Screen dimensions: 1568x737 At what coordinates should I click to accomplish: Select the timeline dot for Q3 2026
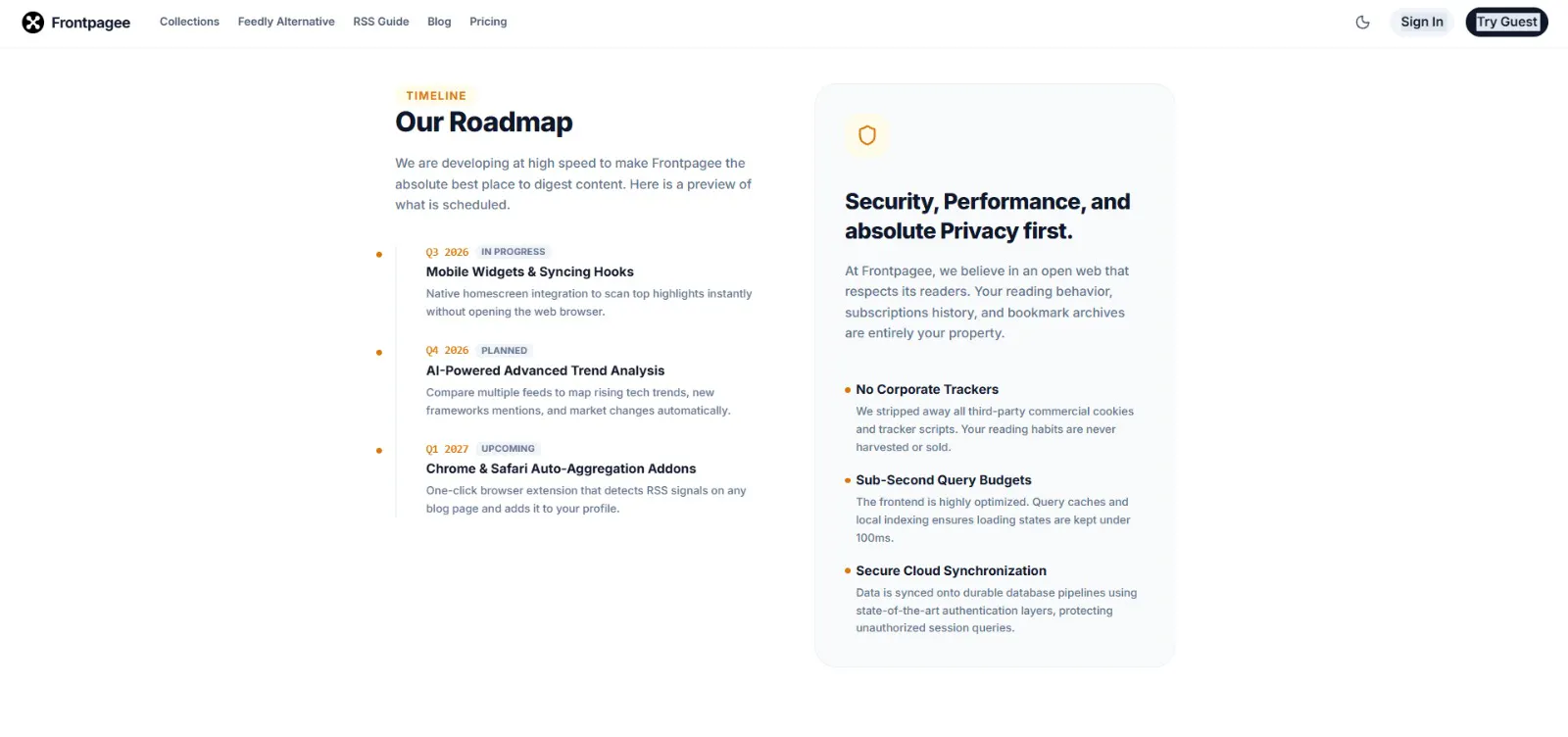click(x=379, y=255)
